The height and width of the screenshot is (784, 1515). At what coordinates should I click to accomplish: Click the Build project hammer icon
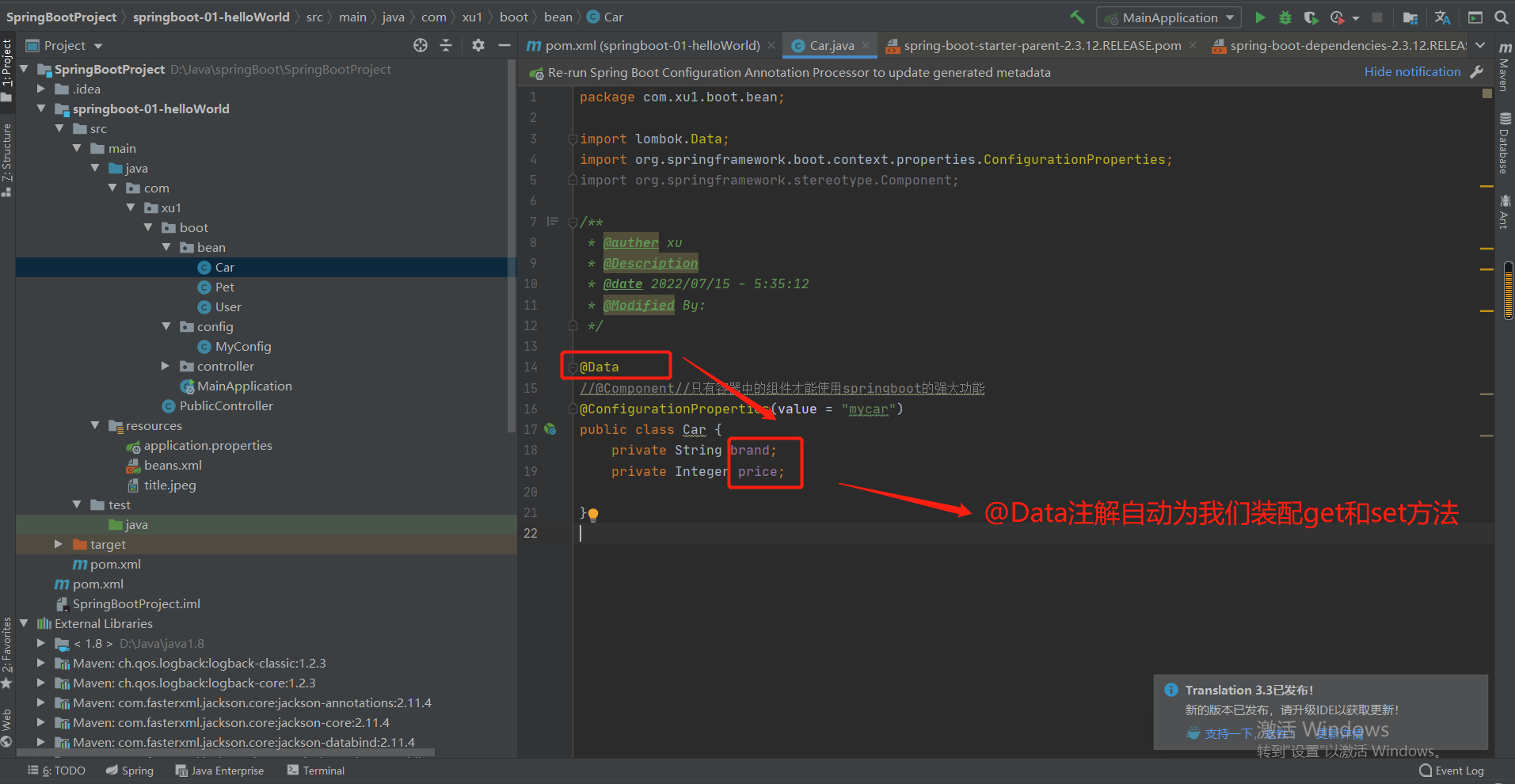click(1077, 17)
